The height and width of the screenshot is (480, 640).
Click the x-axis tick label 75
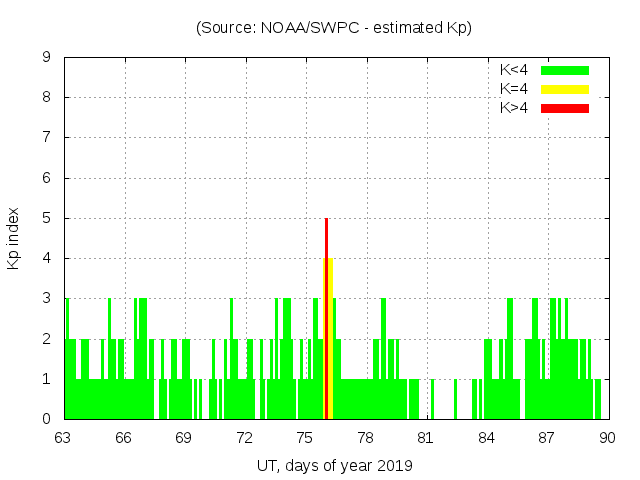click(305, 438)
